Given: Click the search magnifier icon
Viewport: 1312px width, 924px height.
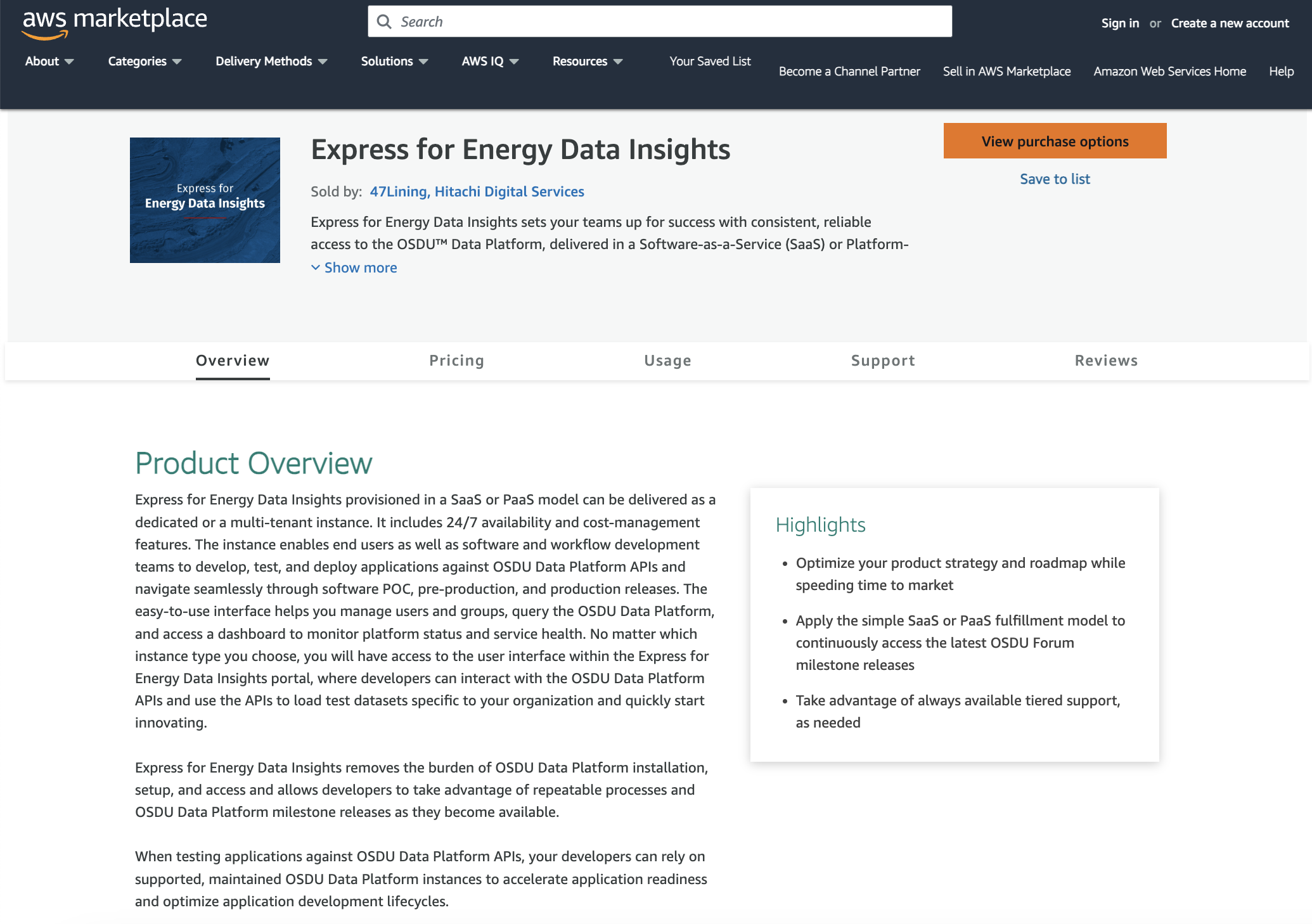Looking at the screenshot, I should tap(384, 22).
